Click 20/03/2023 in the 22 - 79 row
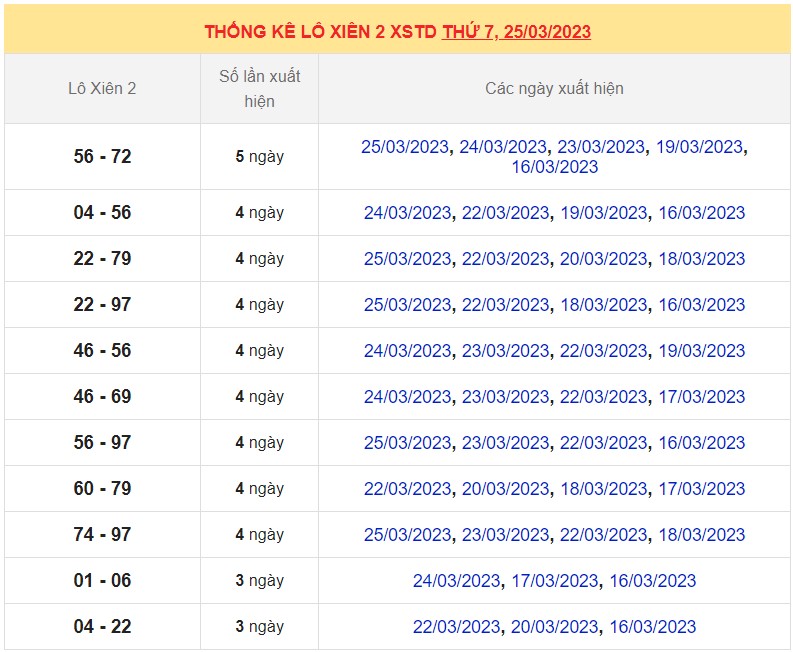Screen dimensions: 793x652 [603, 259]
